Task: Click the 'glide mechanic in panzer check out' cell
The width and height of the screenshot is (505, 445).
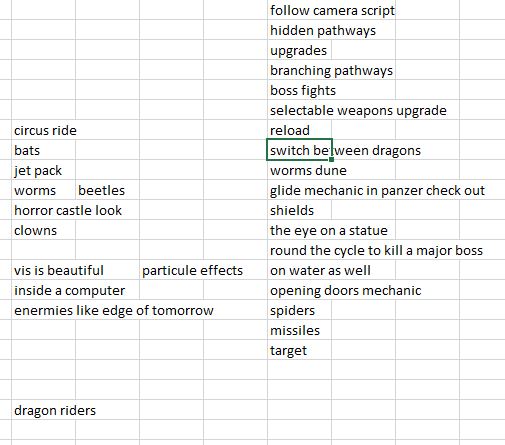Action: tap(299, 190)
